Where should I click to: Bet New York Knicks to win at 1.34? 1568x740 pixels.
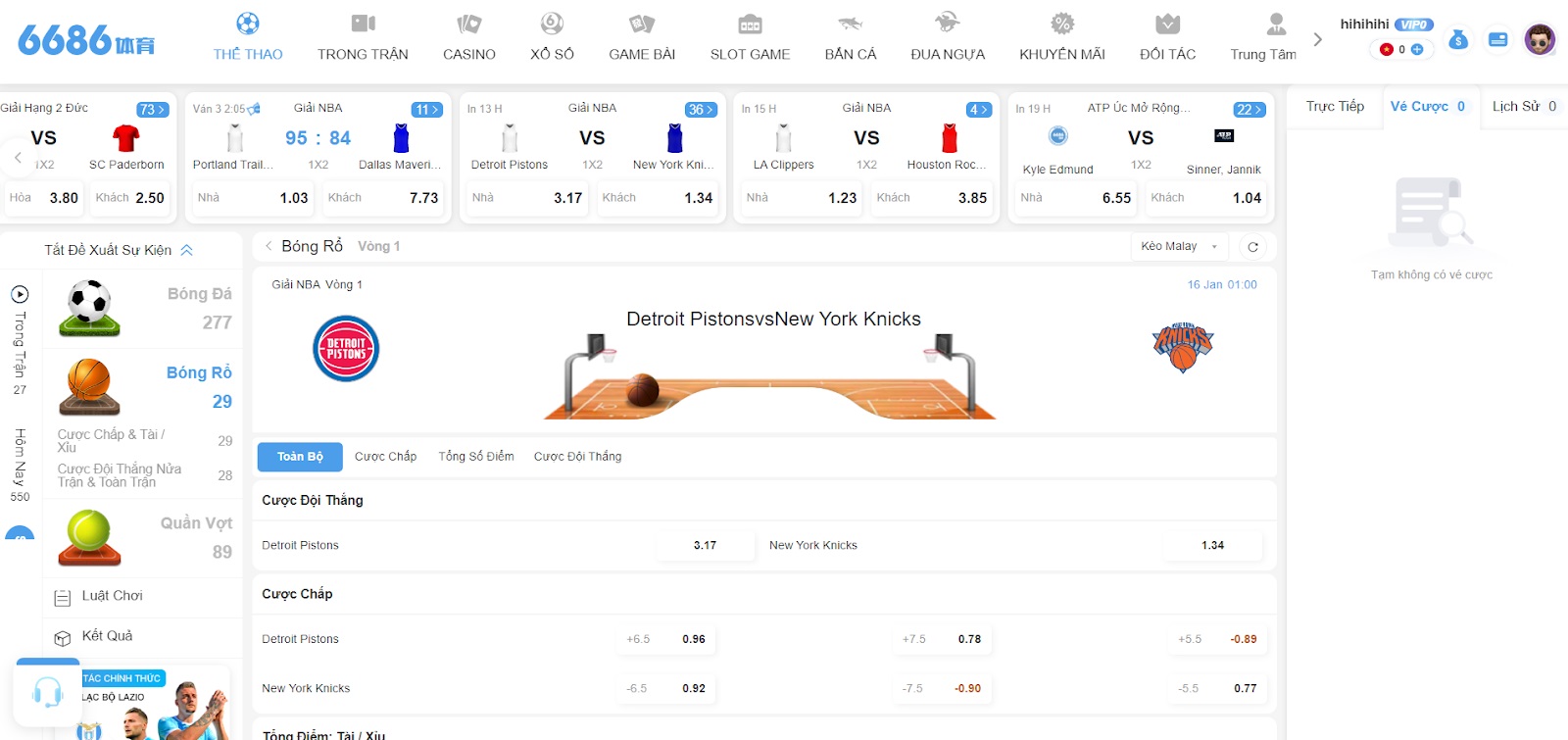pos(1212,546)
